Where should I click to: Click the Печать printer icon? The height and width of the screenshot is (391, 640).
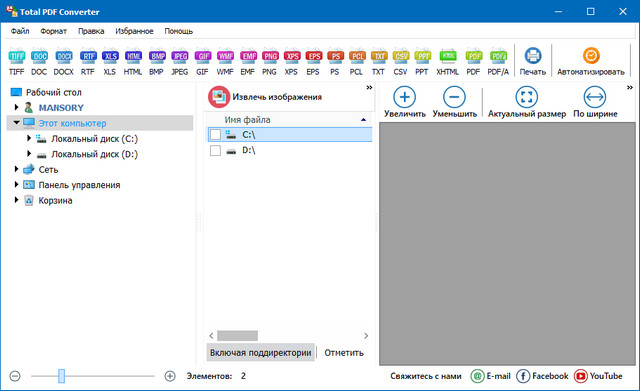[533, 56]
